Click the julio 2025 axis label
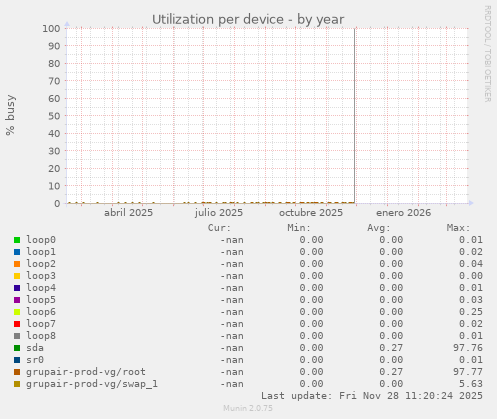 tap(219, 213)
